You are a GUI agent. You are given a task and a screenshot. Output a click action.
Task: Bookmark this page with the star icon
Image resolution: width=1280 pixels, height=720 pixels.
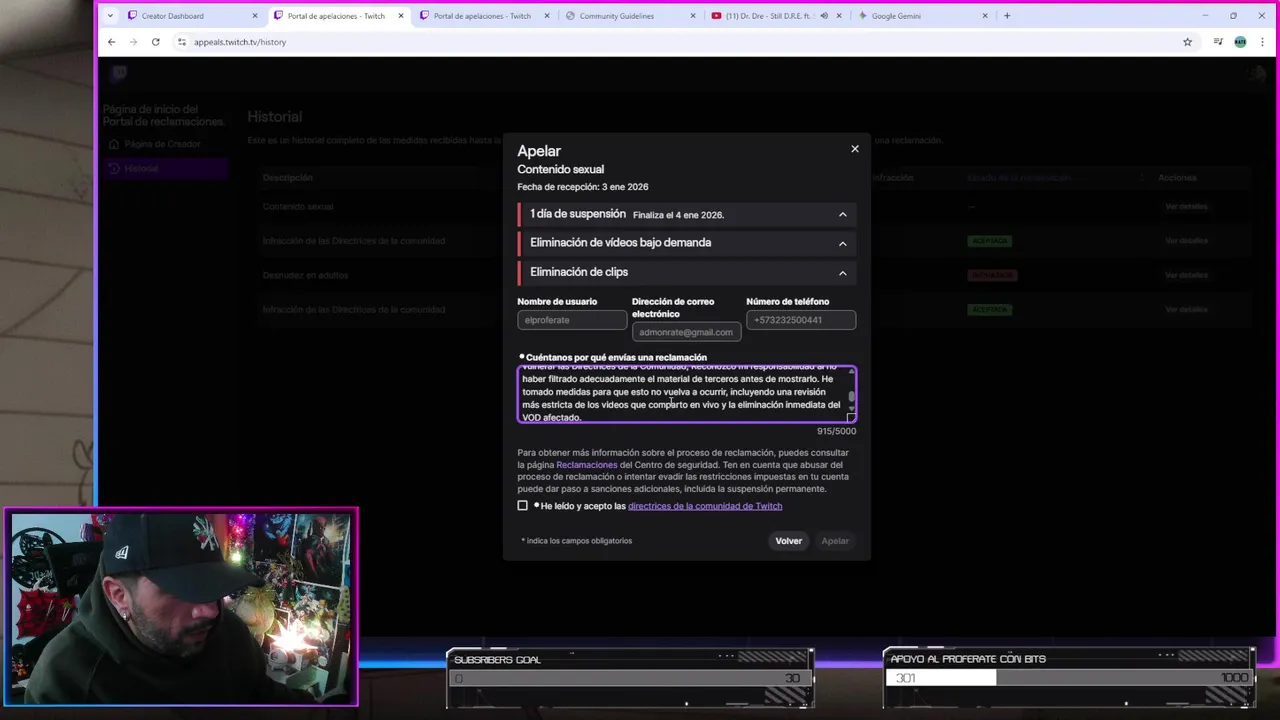pos(1187,42)
